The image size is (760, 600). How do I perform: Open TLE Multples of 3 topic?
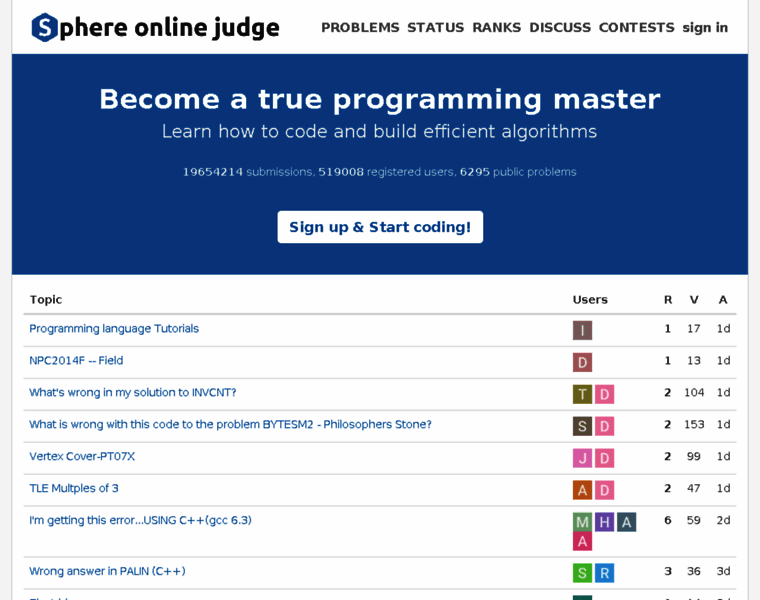[x=74, y=489]
